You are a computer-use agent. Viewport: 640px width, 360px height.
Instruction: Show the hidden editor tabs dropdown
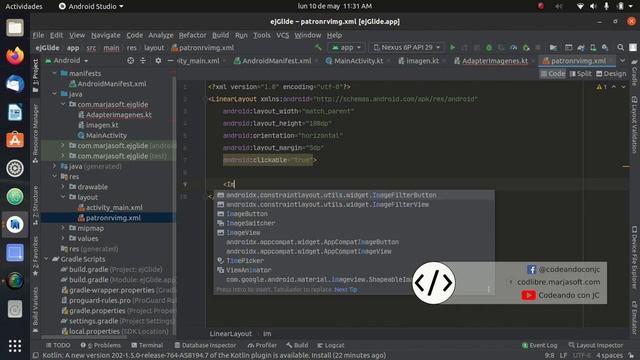(622, 61)
